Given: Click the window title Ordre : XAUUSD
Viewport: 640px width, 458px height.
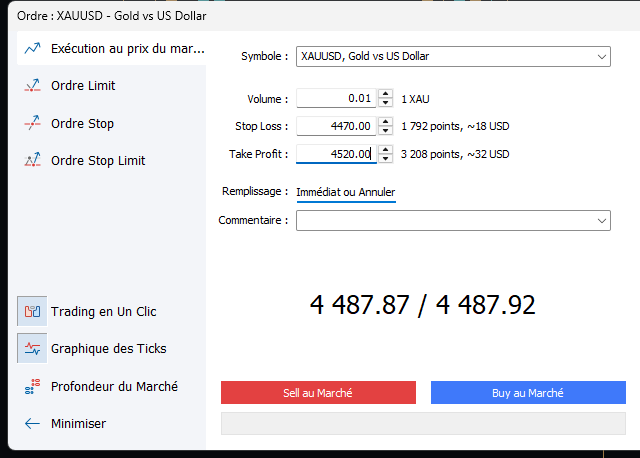Looking at the screenshot, I should tap(111, 16).
